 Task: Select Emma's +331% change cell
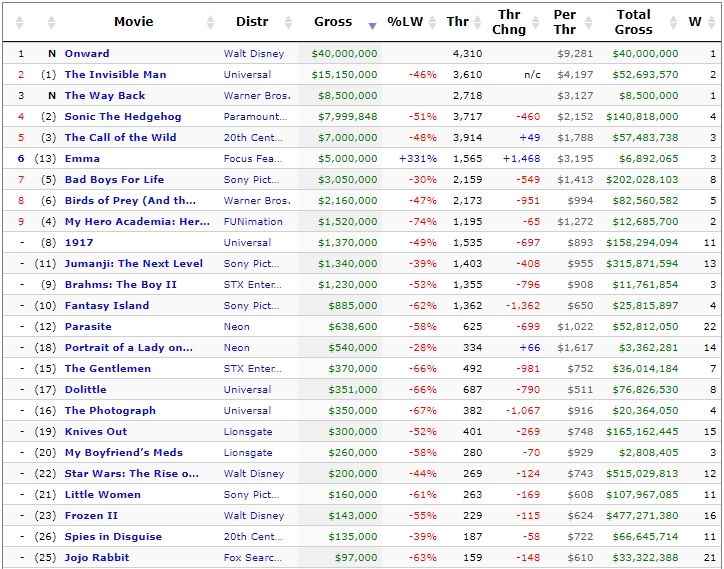coord(418,158)
